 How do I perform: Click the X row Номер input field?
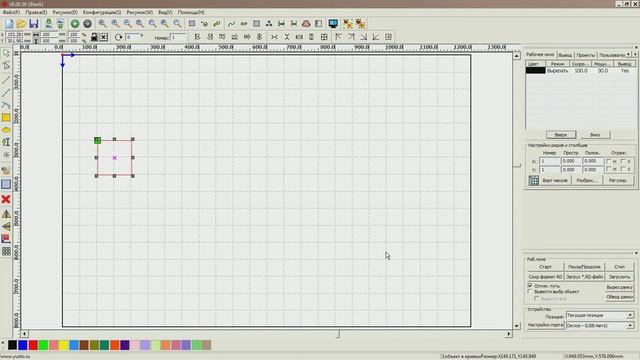pyautogui.click(x=549, y=161)
